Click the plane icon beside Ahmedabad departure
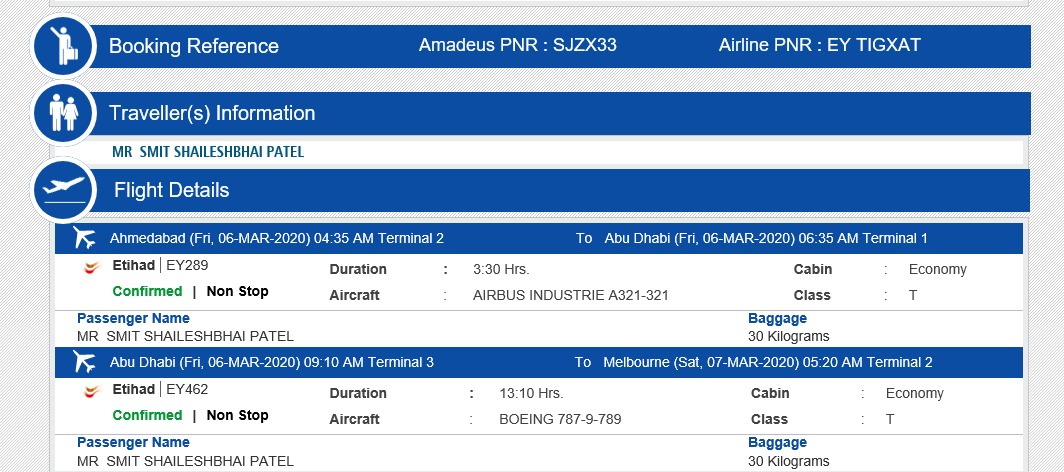Viewport: 1064px width, 472px height. click(85, 238)
